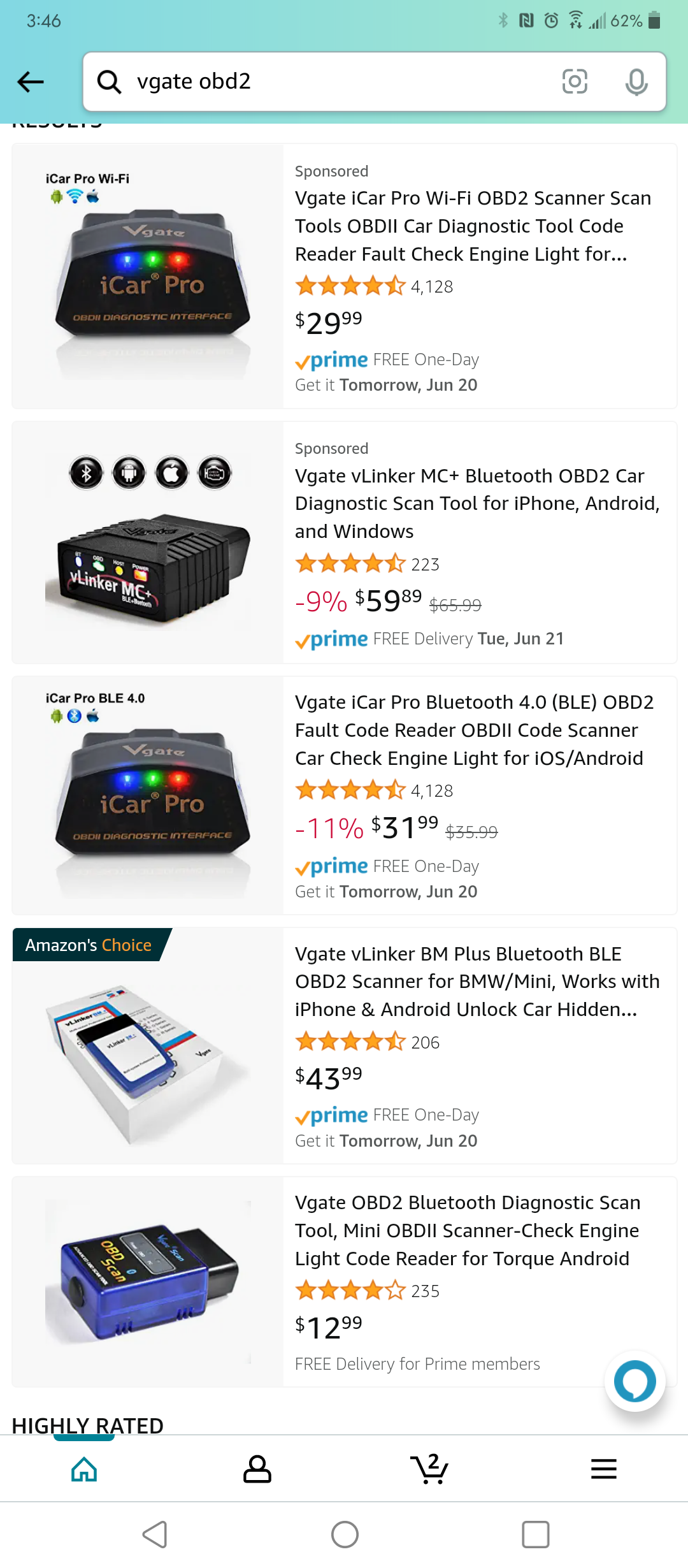Tap the Android home circle button
The image size is (688, 1568).
tap(345, 1534)
